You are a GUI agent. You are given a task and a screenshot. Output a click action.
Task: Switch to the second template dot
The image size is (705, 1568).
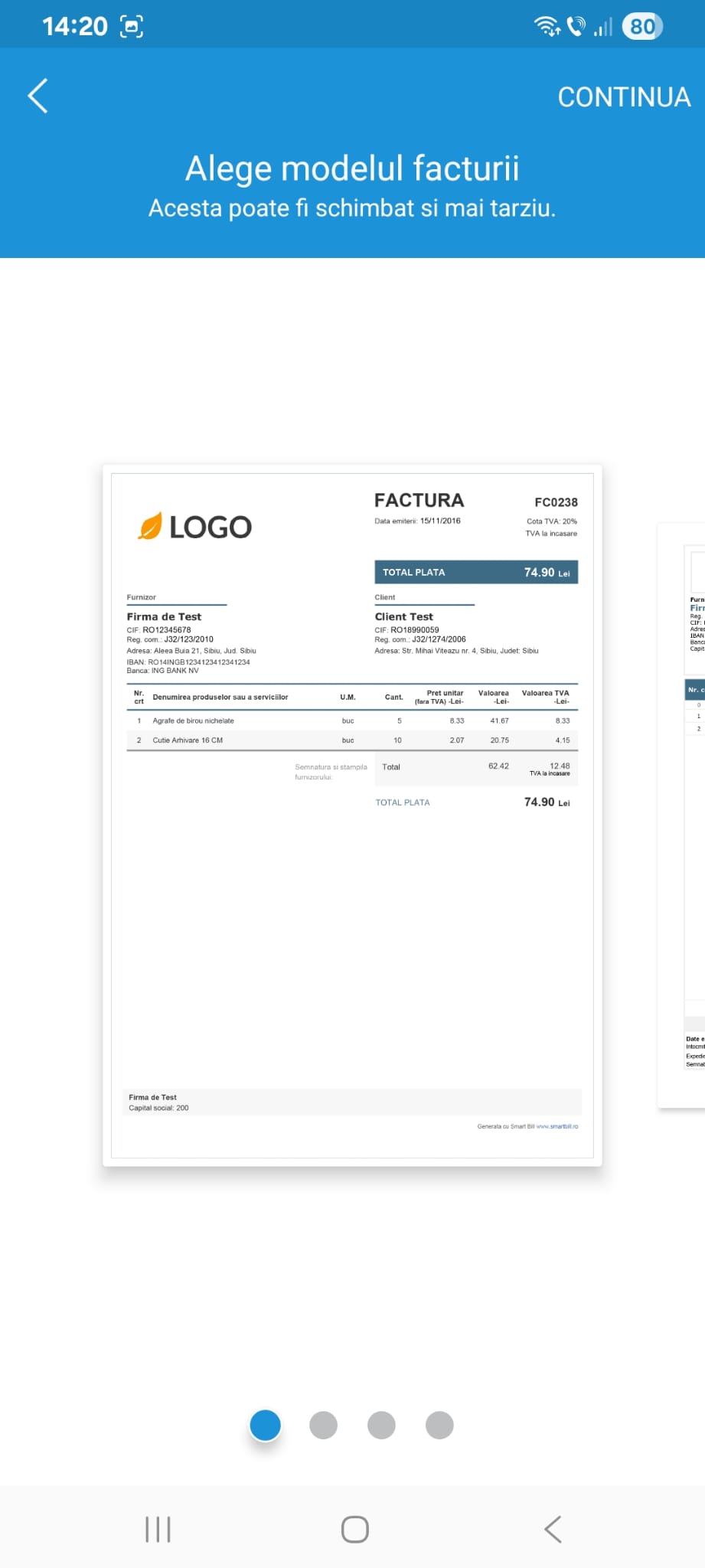click(x=323, y=1425)
